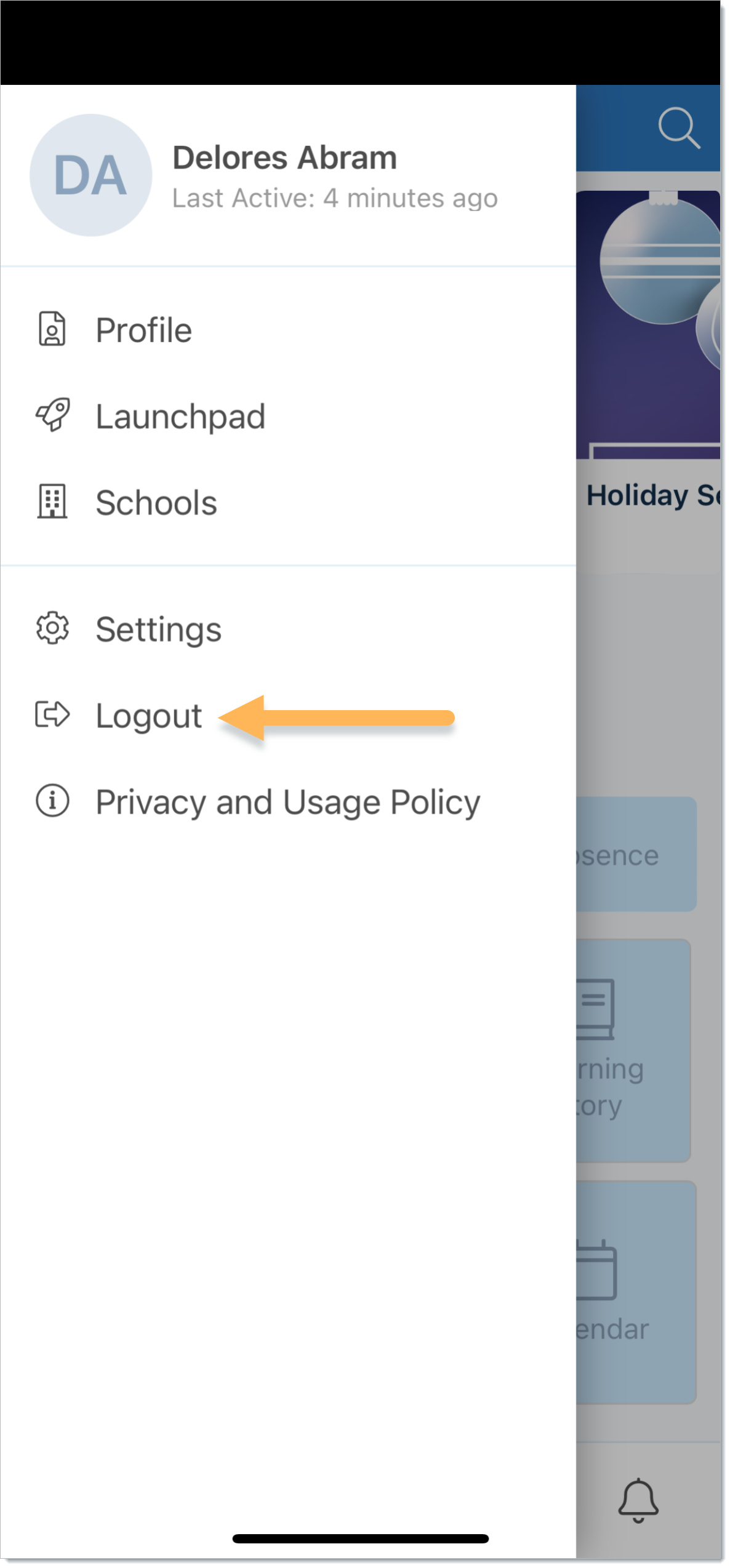Click the Profile document icon
The height and width of the screenshot is (1568, 730).
click(x=52, y=329)
